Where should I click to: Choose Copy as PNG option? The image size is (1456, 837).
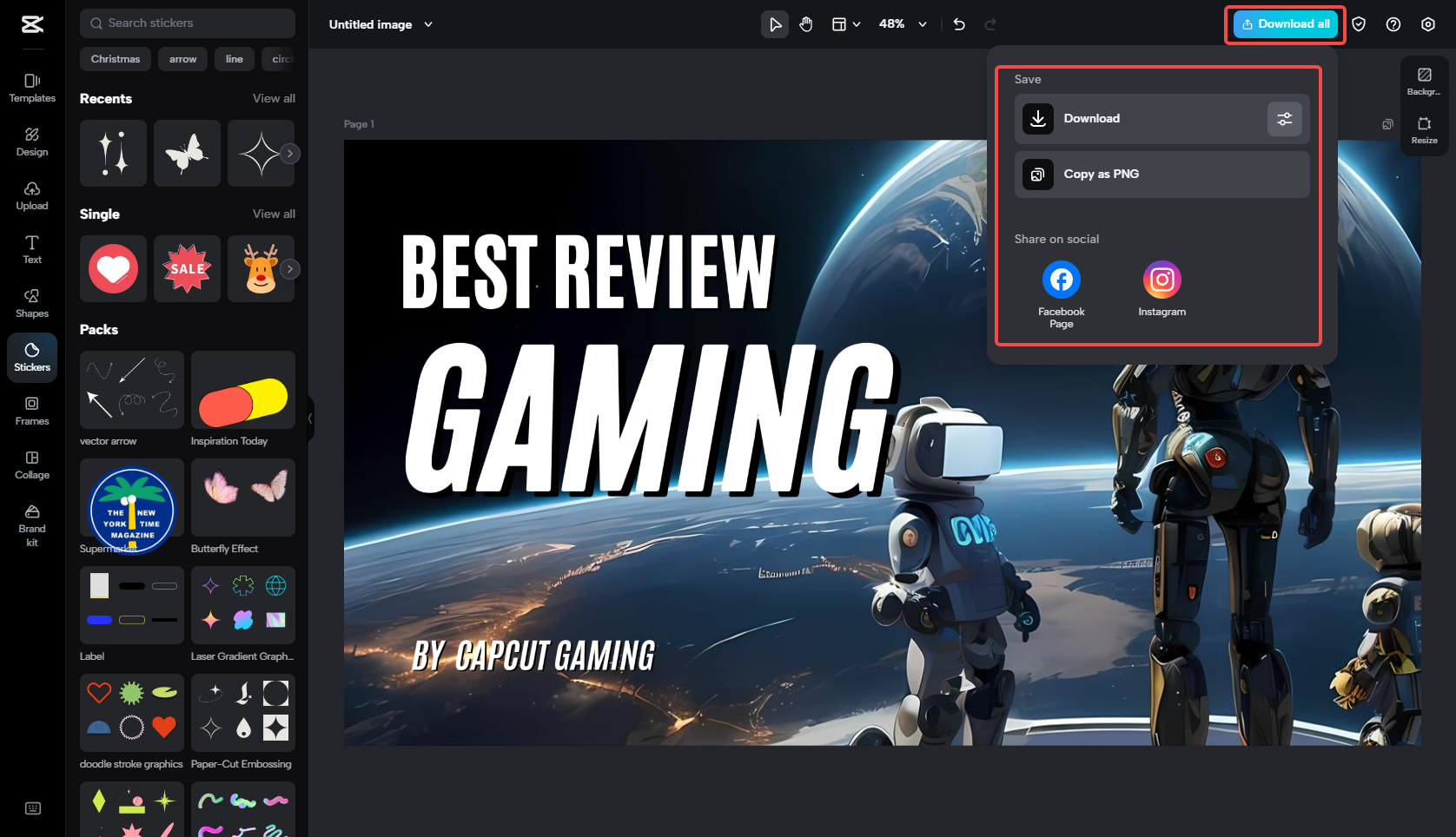1162,175
